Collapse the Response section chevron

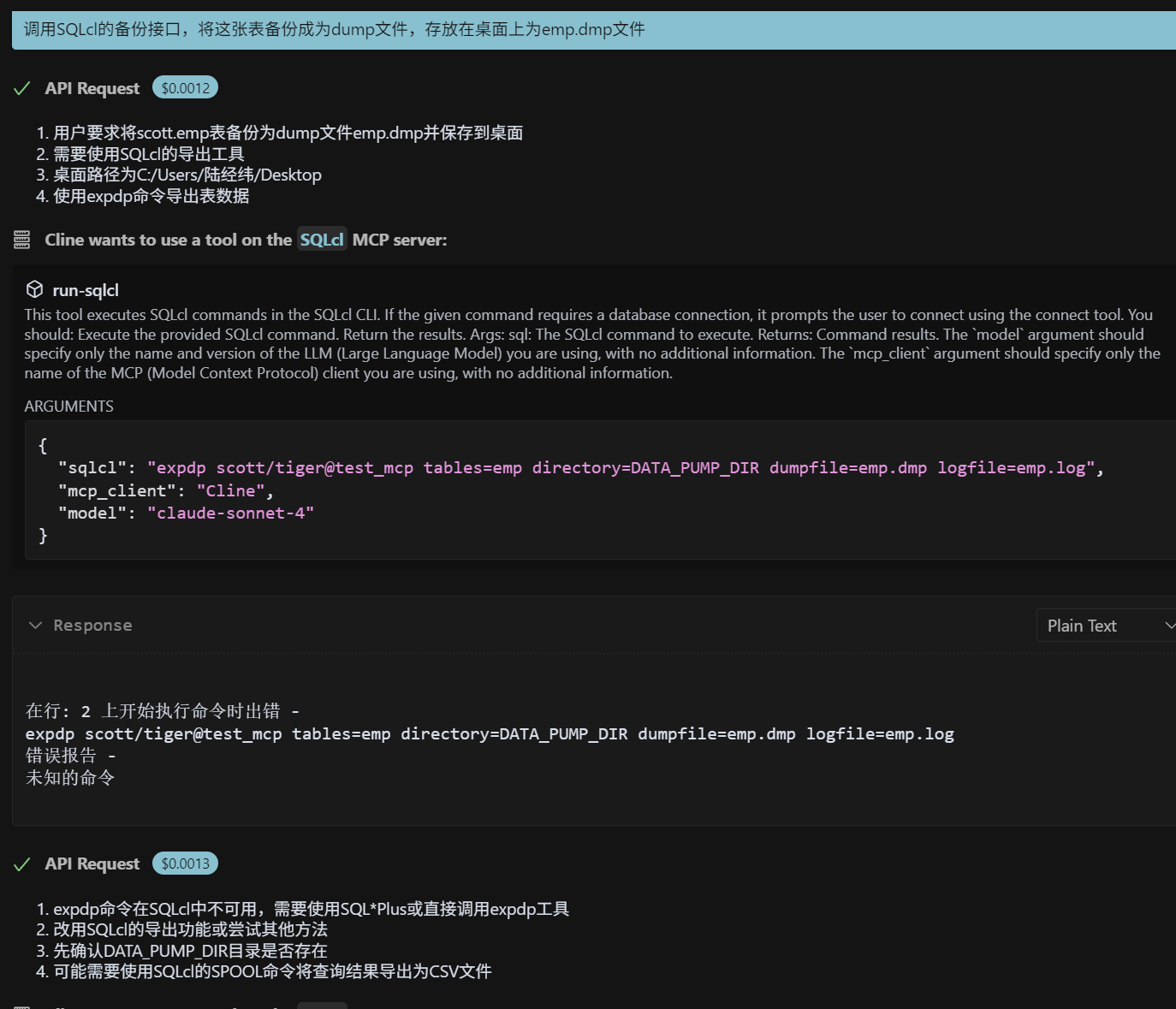point(35,626)
